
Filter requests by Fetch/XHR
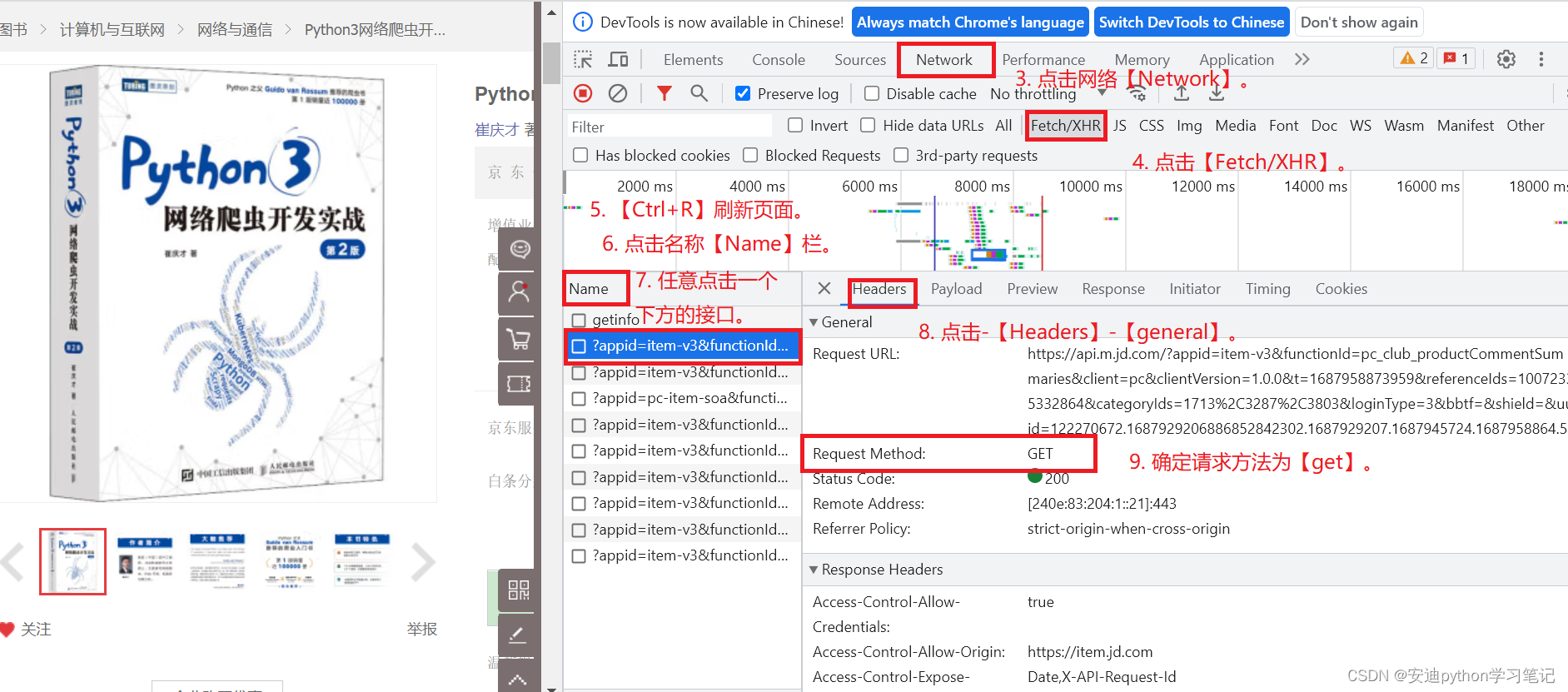pyautogui.click(x=1065, y=125)
